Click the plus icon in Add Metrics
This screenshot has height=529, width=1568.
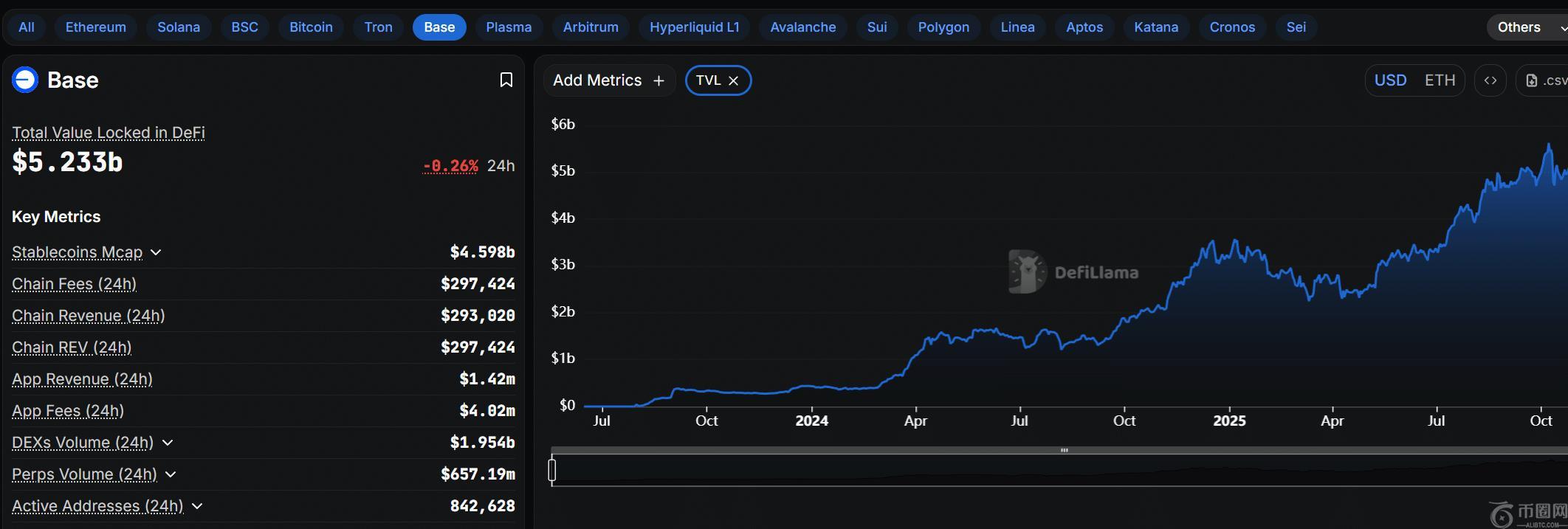click(659, 80)
